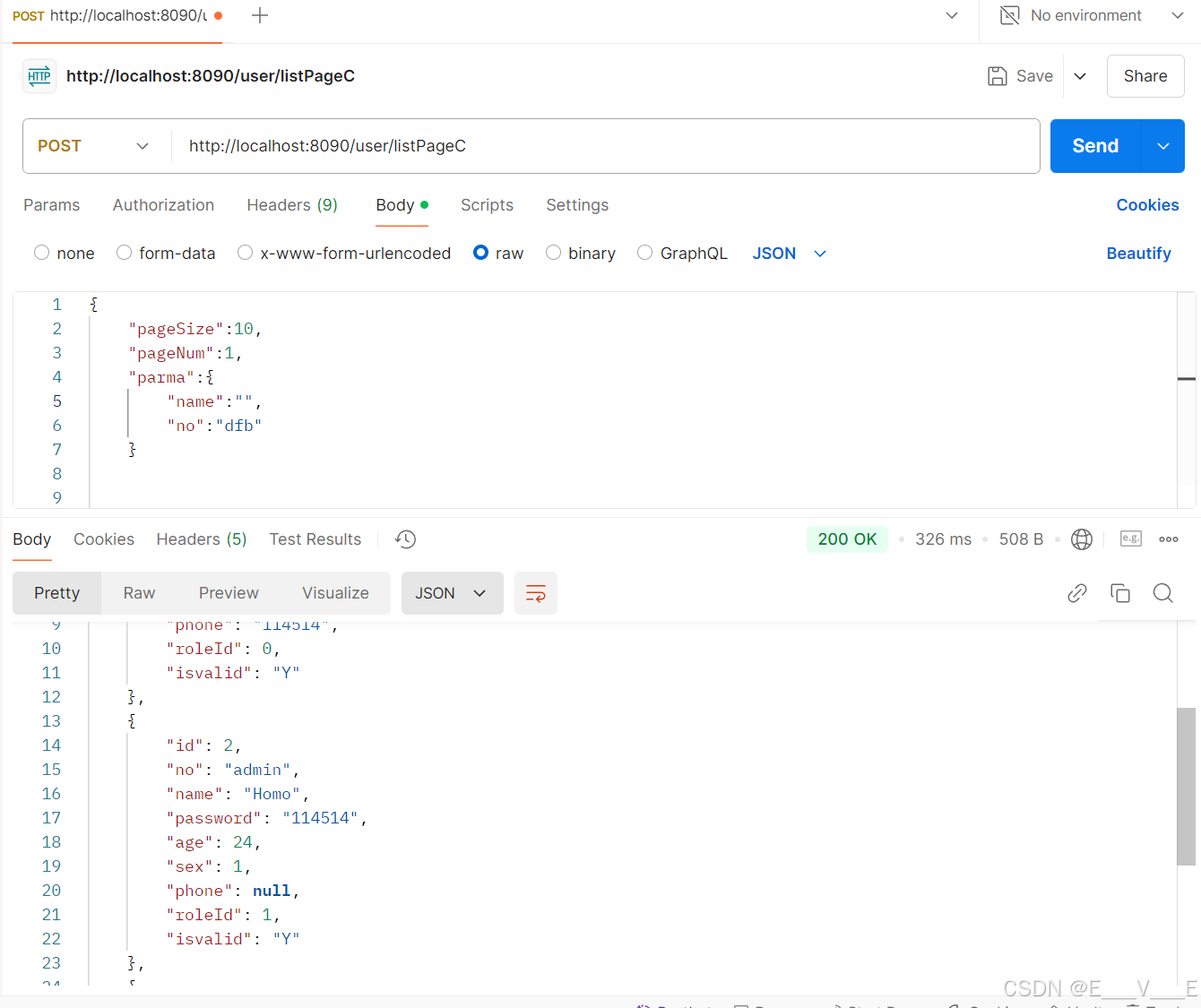Click the No environment icon
Viewport: 1201px width, 1008px height.
[1010, 15]
